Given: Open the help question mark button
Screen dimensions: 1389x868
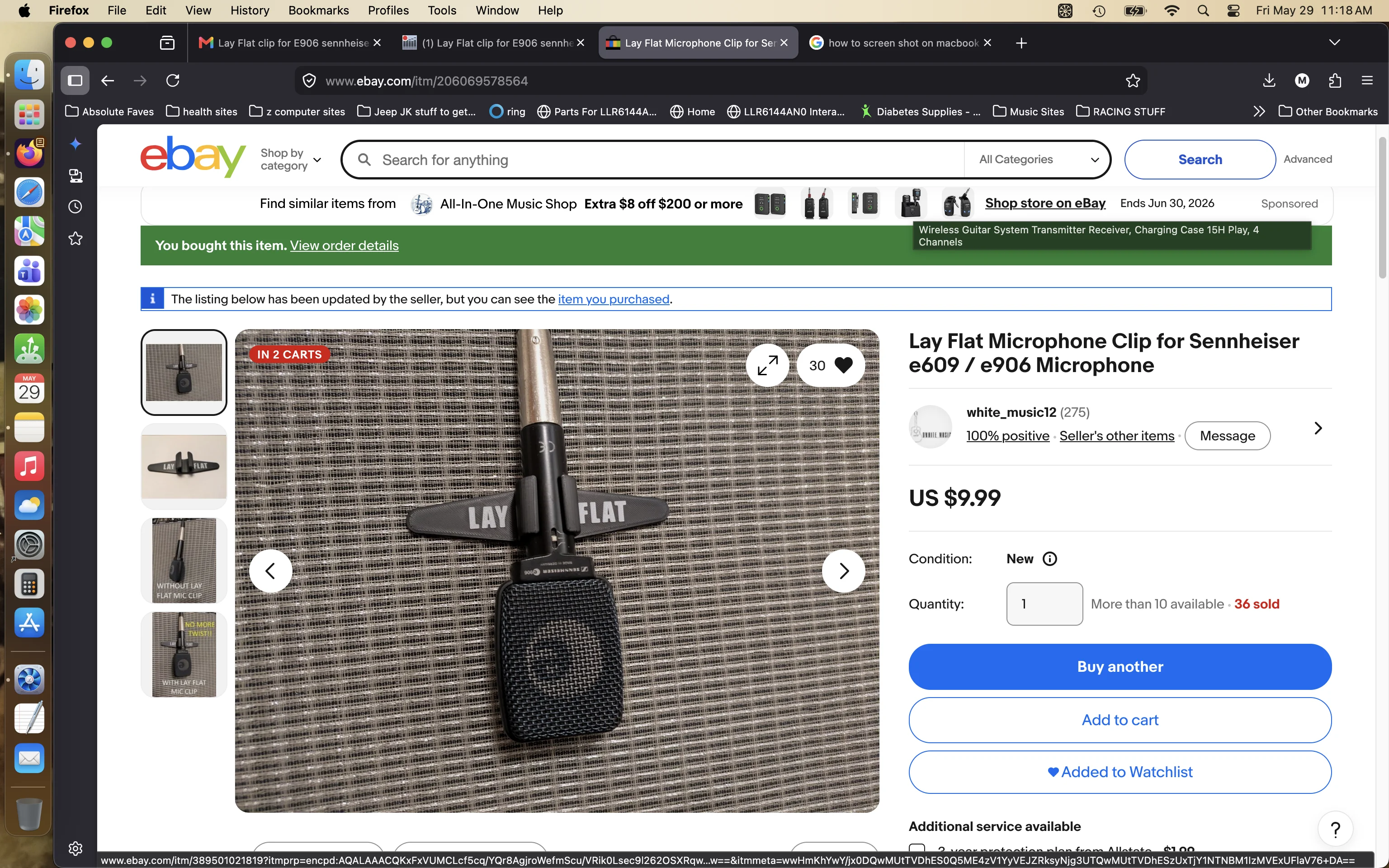Looking at the screenshot, I should click(x=1335, y=829).
